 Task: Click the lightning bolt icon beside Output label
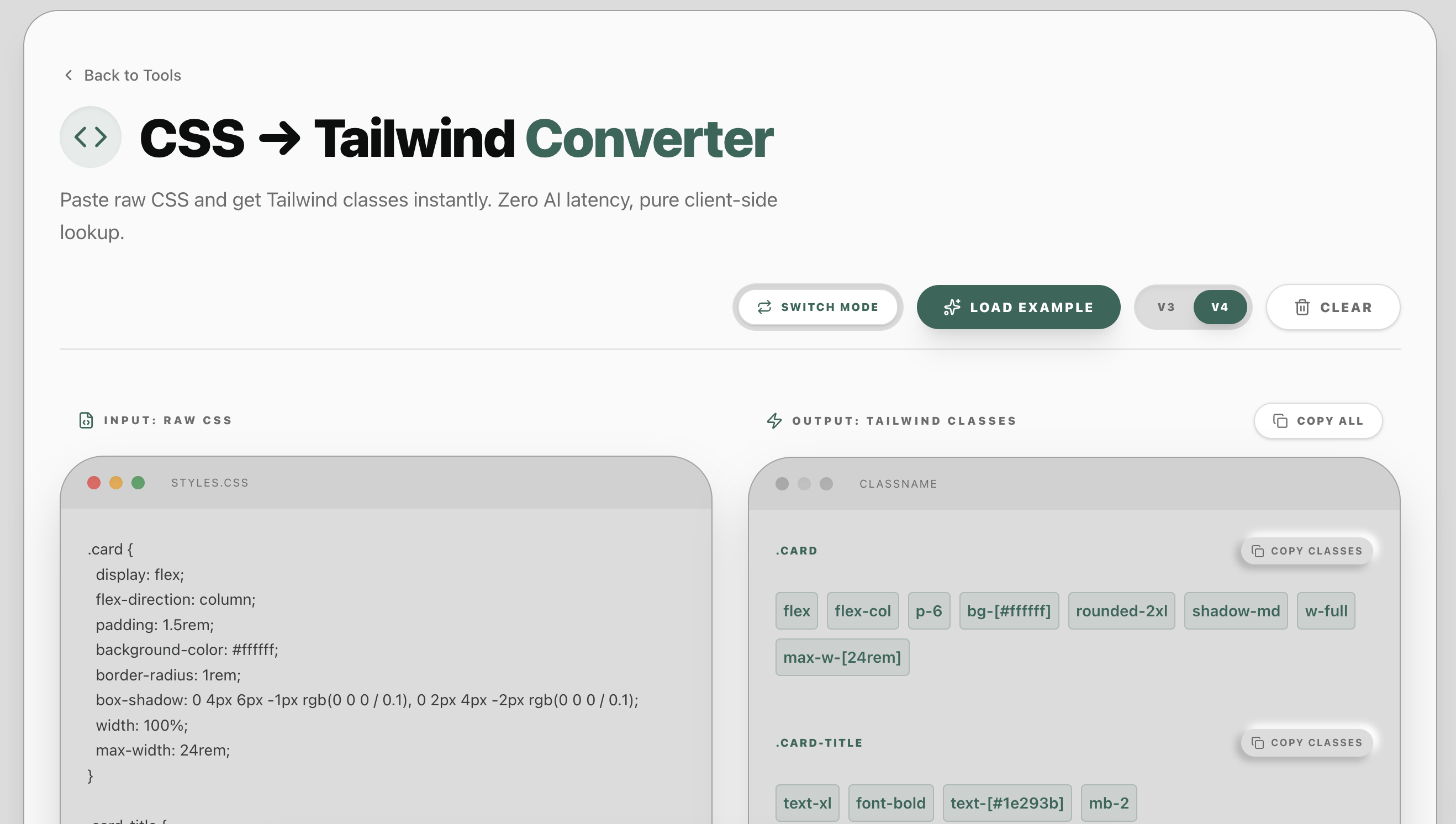click(x=774, y=421)
